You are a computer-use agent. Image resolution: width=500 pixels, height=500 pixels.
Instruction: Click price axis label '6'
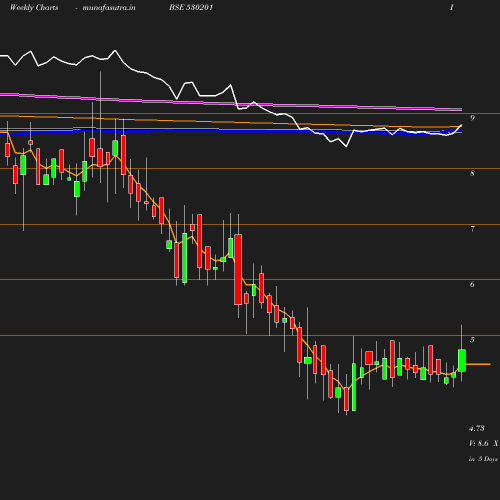(472, 284)
